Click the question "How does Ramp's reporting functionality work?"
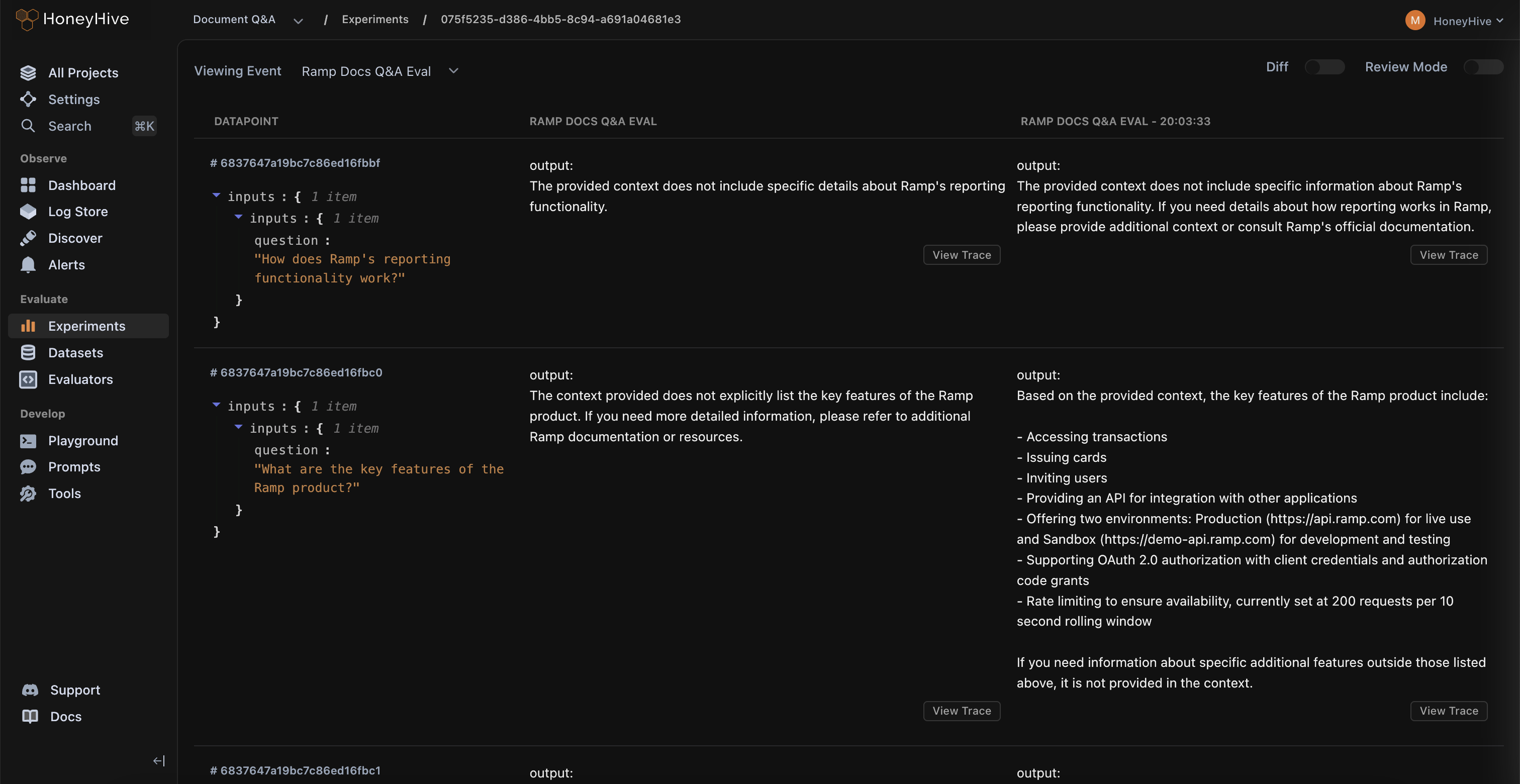The width and height of the screenshot is (1520, 784). click(352, 268)
